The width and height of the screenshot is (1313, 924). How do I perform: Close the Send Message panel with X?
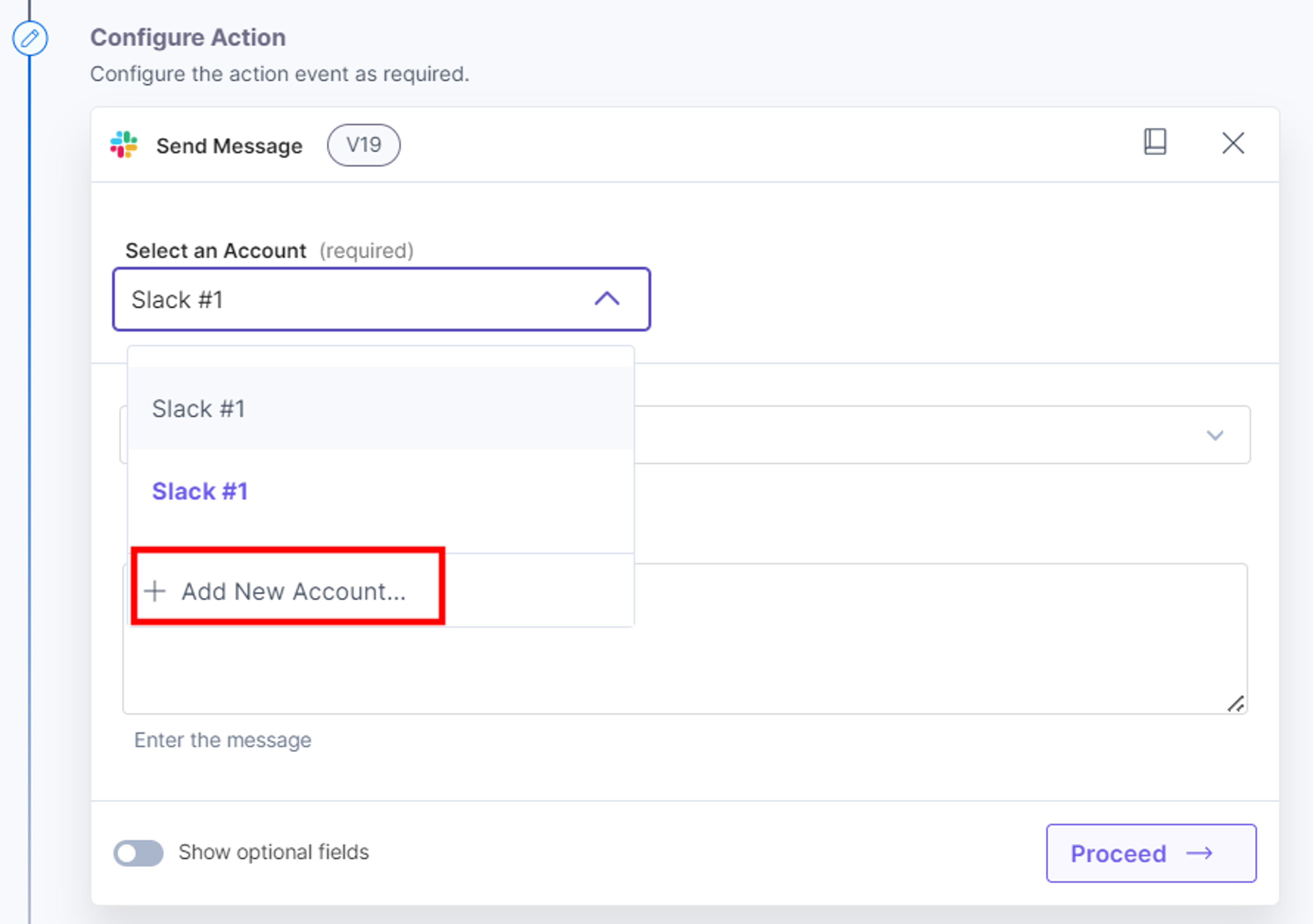pos(1233,143)
